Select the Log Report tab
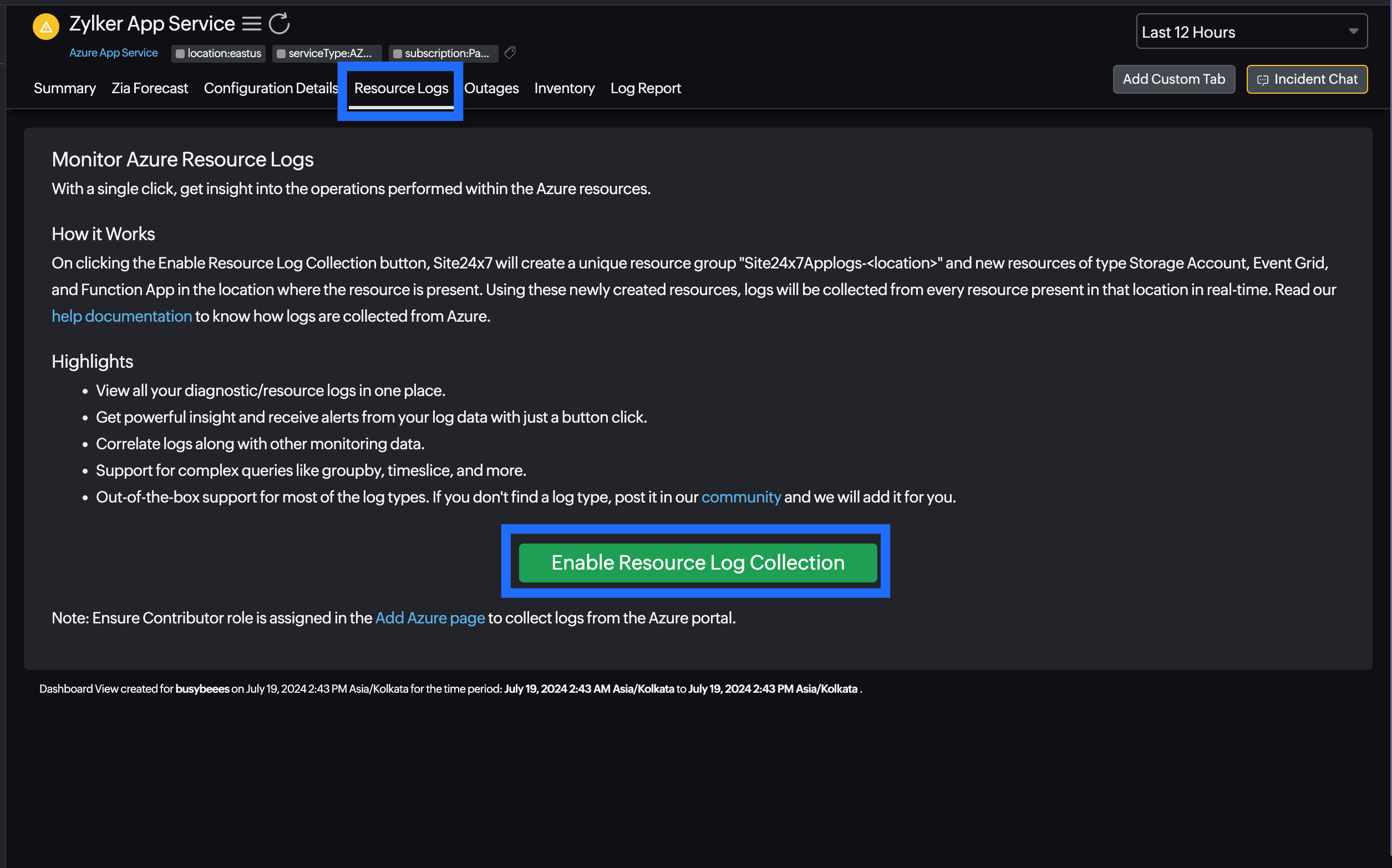Screen dimensions: 1392x868 pos(646,88)
